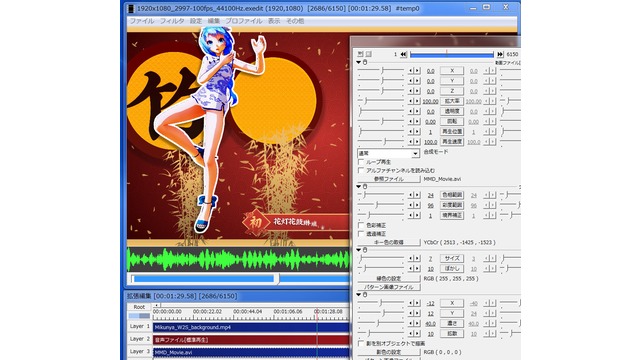Screen dimensions: 640x360
Task: Enable アルファチャンネルを読み込む checkbox
Action: pos(361,170)
